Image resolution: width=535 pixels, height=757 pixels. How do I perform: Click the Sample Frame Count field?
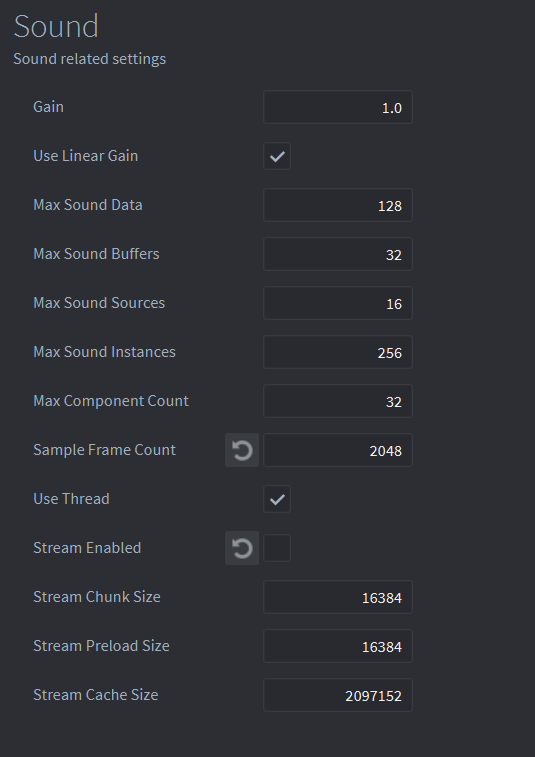pos(338,450)
